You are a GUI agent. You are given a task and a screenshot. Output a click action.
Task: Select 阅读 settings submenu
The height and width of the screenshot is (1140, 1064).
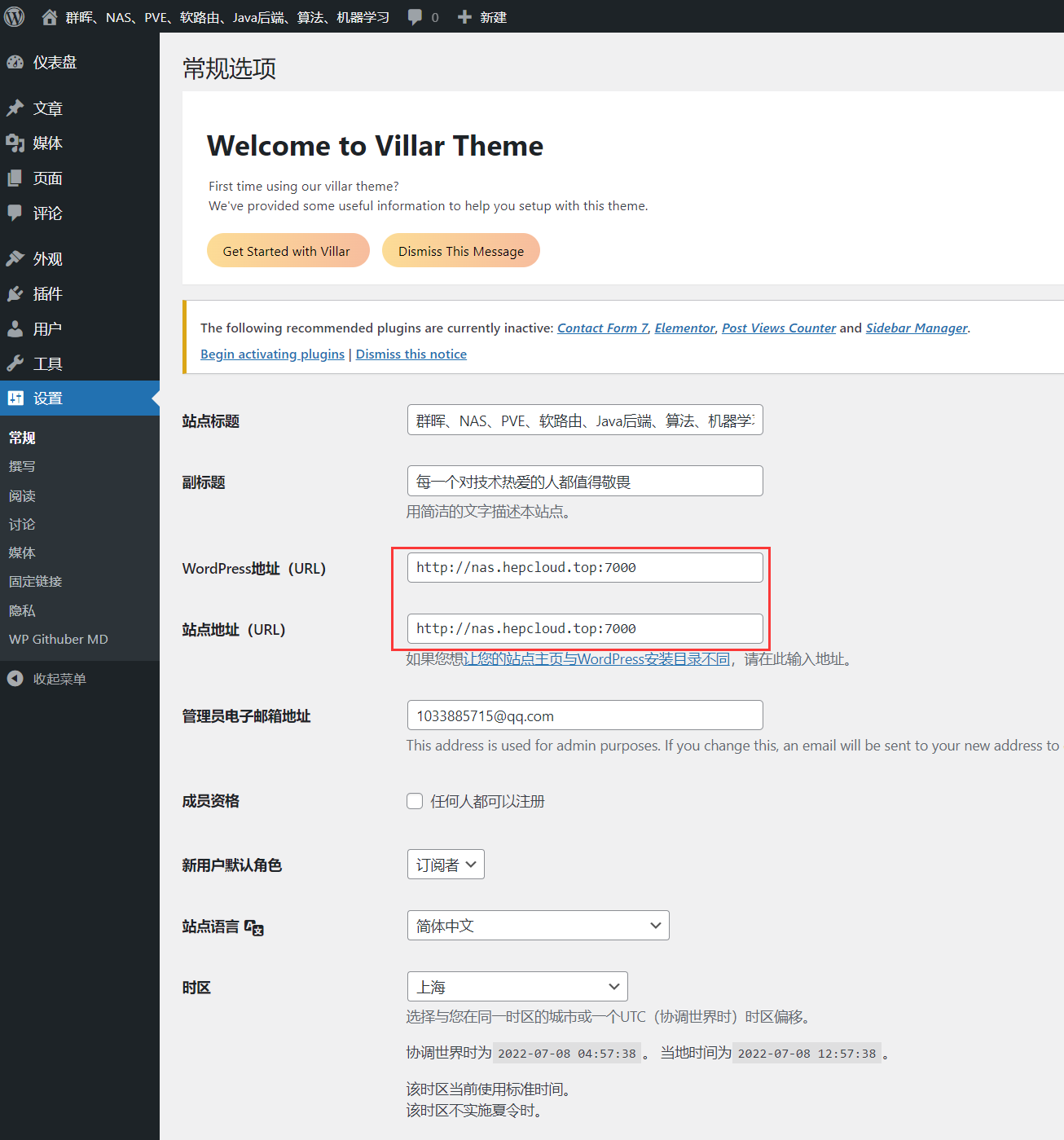pyautogui.click(x=22, y=495)
